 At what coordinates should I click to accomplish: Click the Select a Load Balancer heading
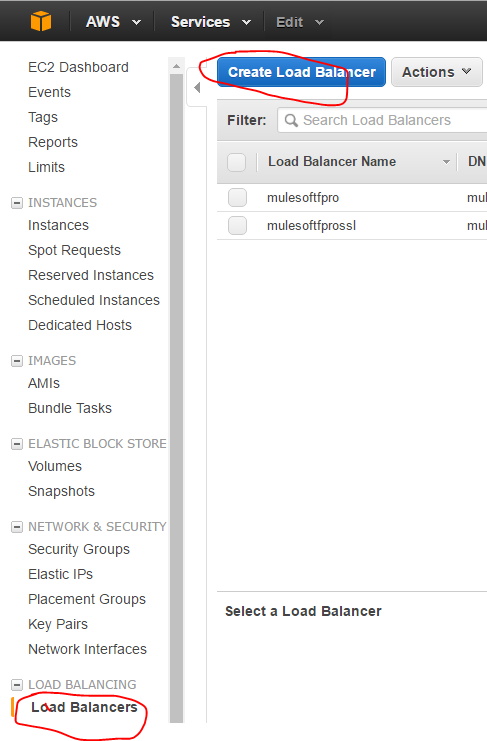[x=303, y=612]
